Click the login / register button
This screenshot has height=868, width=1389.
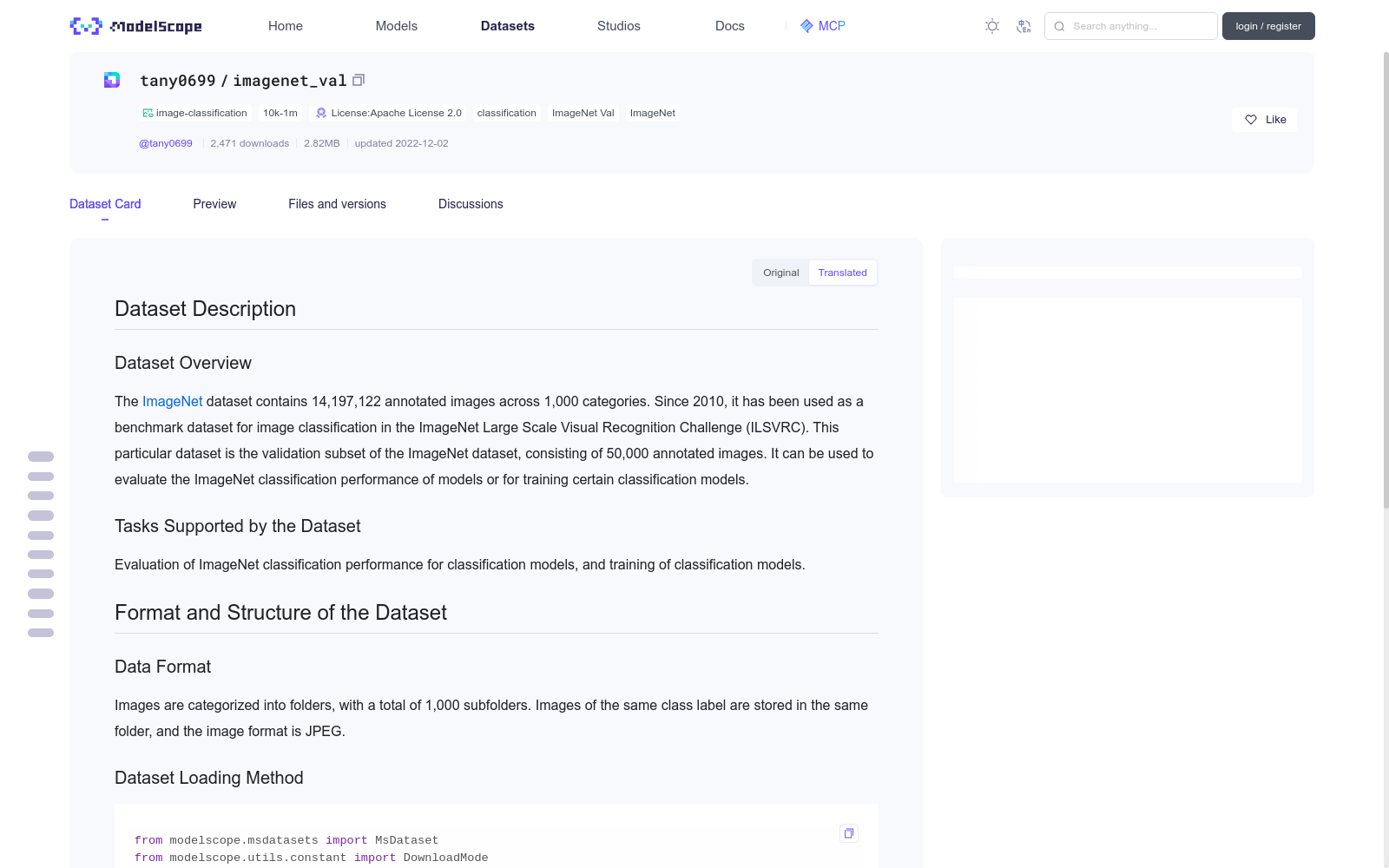1268,26
